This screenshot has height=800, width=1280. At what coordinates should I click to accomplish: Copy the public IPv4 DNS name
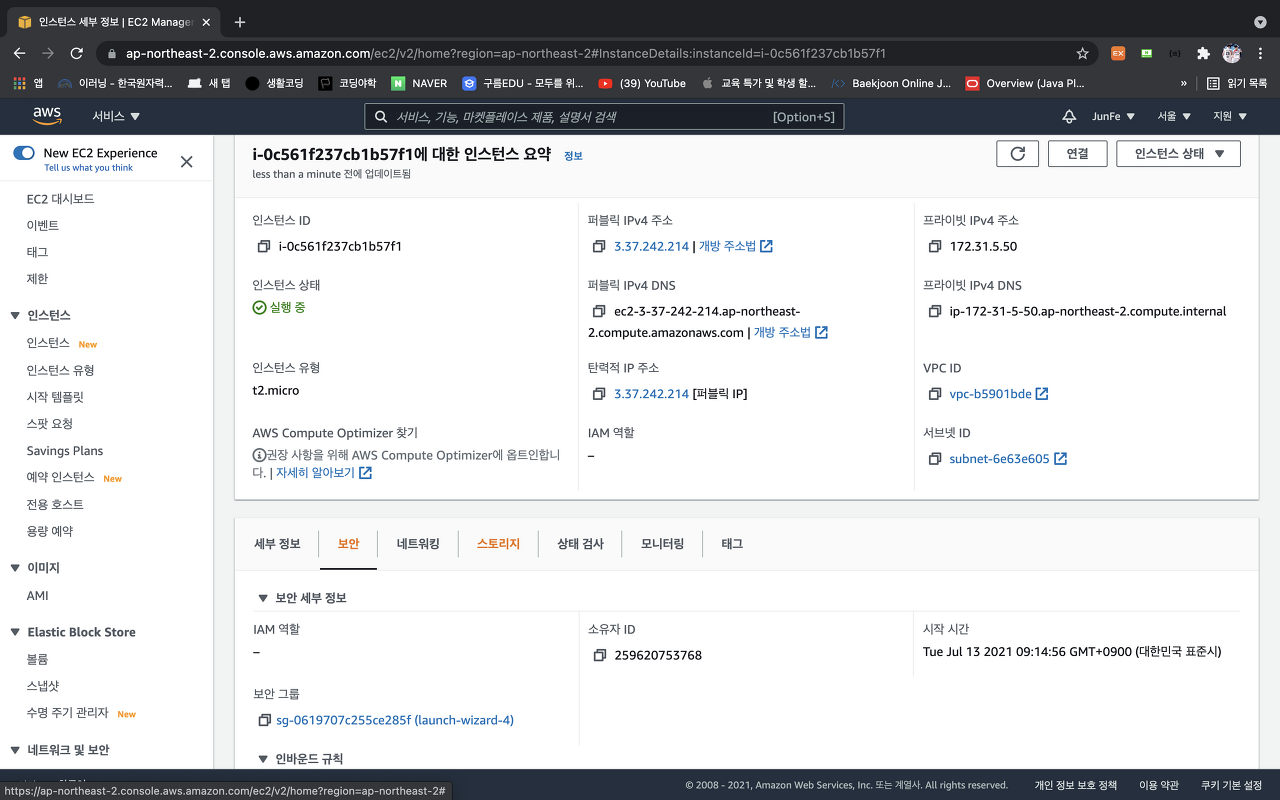coord(599,311)
